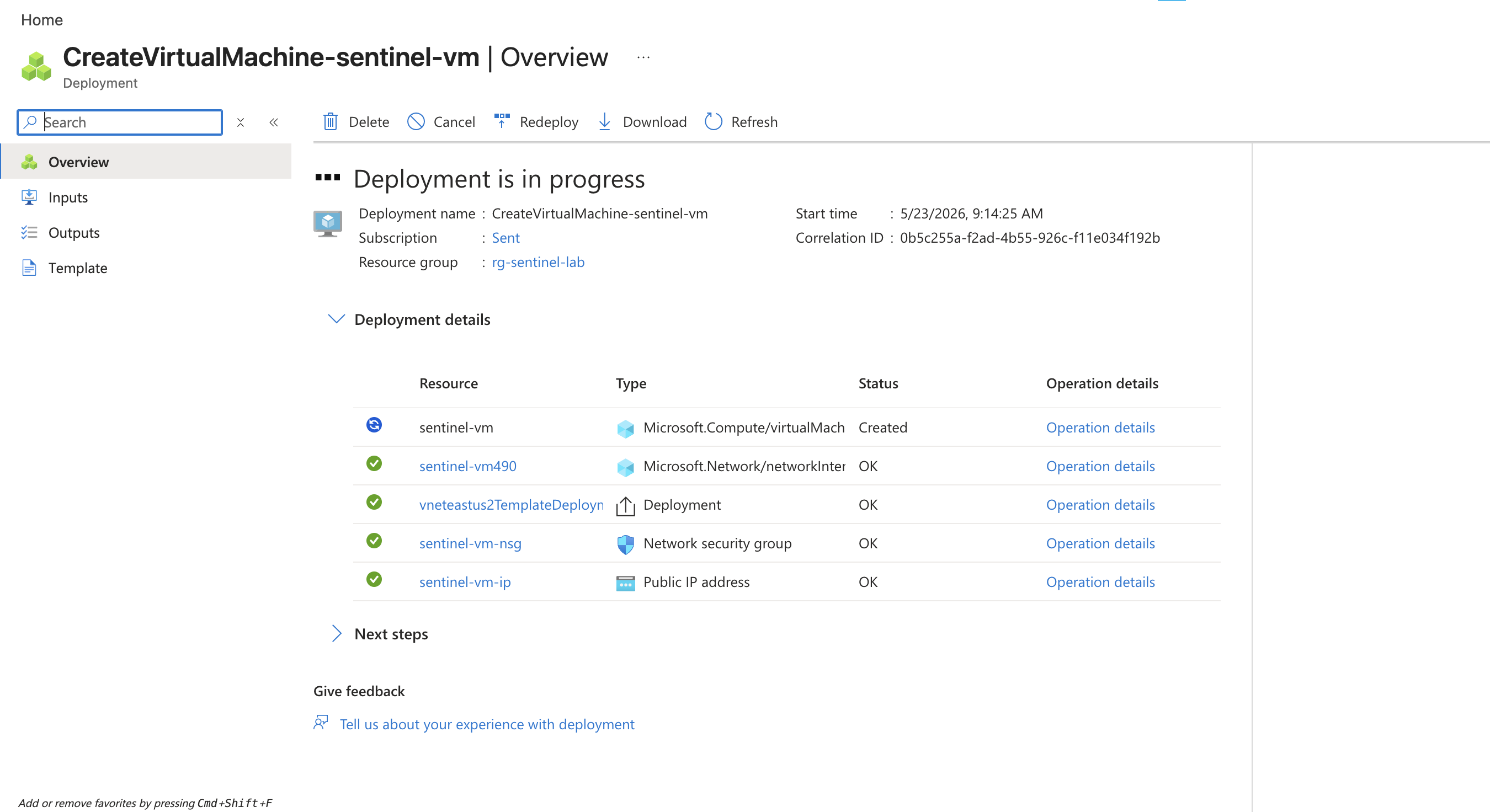Open vneteastus2TemplateDeployment resource link
Viewport: 1490px width, 812px height.
pyautogui.click(x=511, y=505)
